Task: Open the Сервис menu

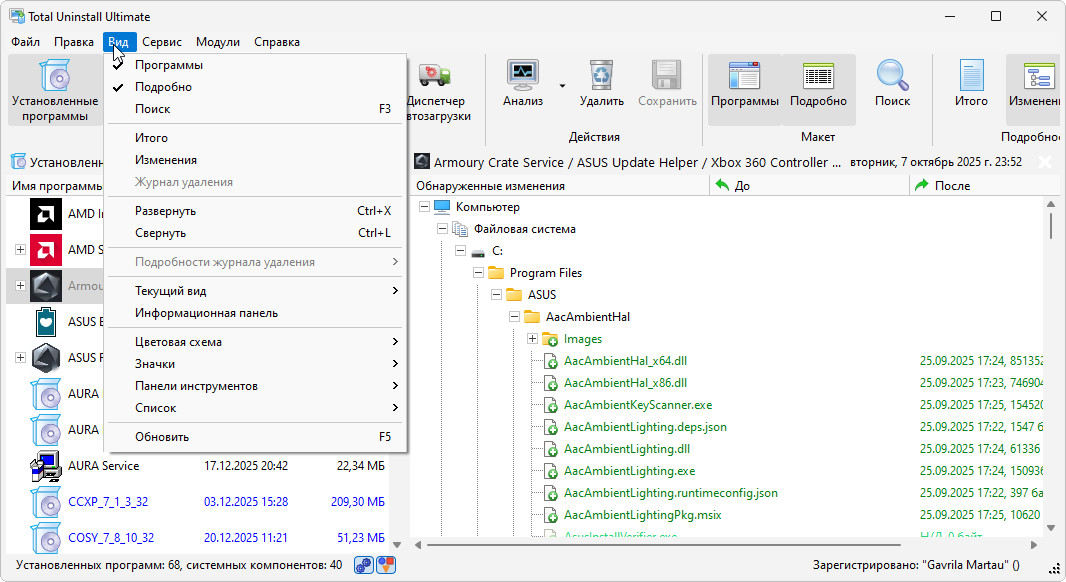Action: pos(162,42)
